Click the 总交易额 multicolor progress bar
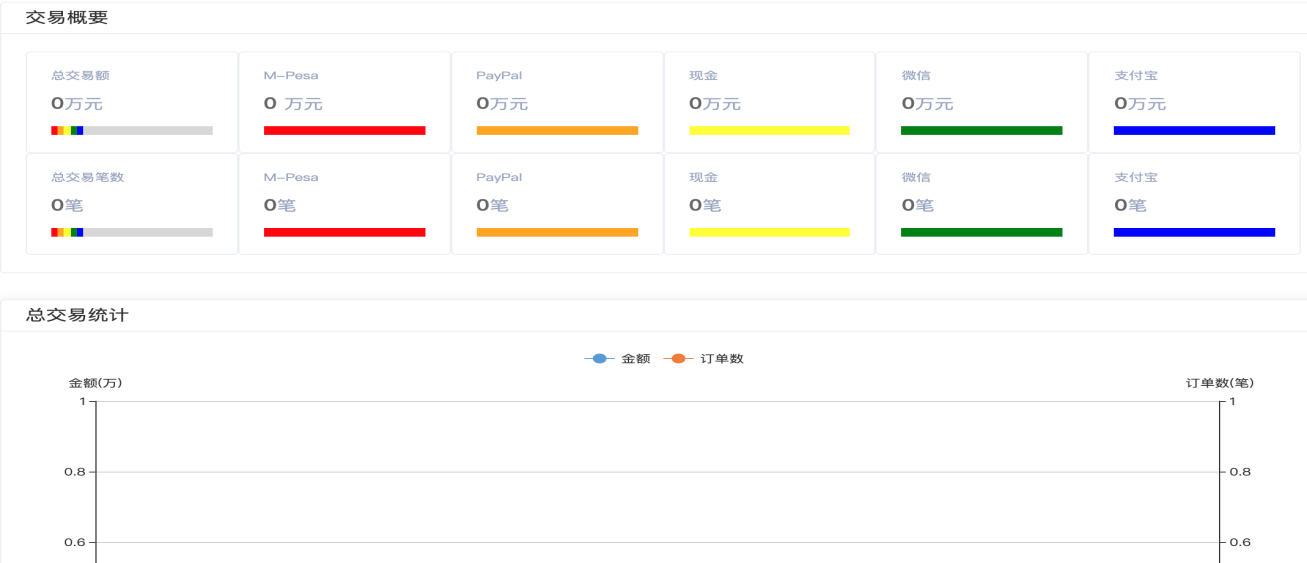The width and height of the screenshot is (1307, 563). coord(132,130)
